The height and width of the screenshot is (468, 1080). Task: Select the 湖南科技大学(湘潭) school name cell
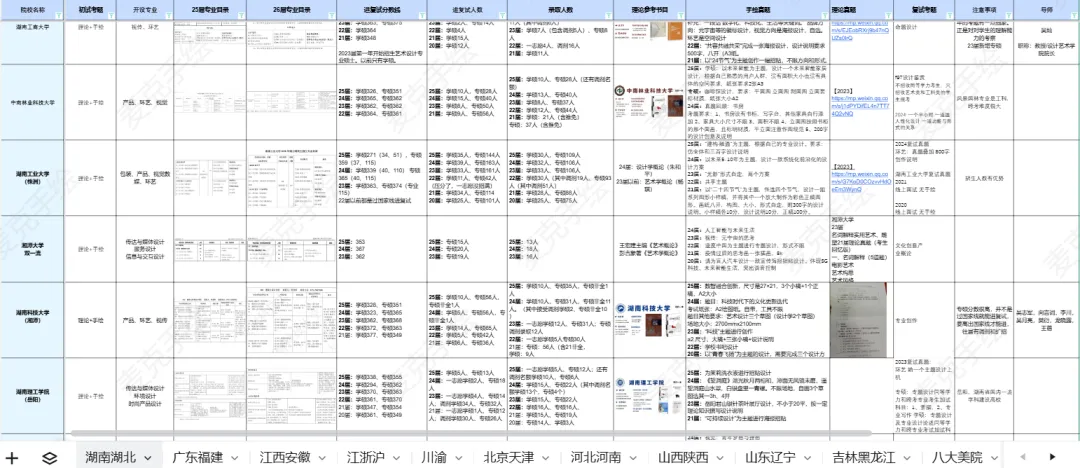tap(32, 320)
